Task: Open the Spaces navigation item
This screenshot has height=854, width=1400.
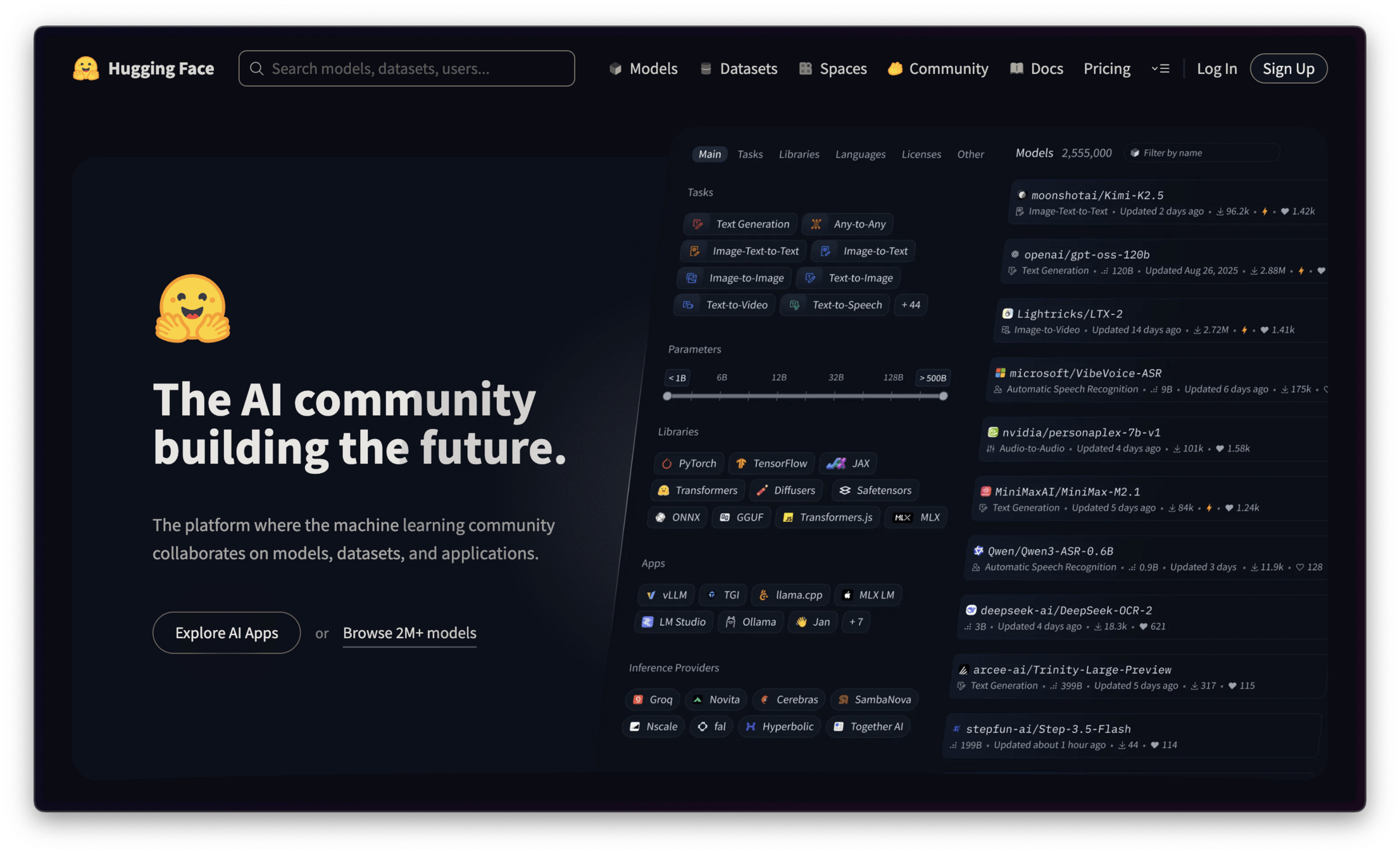Action: click(833, 68)
